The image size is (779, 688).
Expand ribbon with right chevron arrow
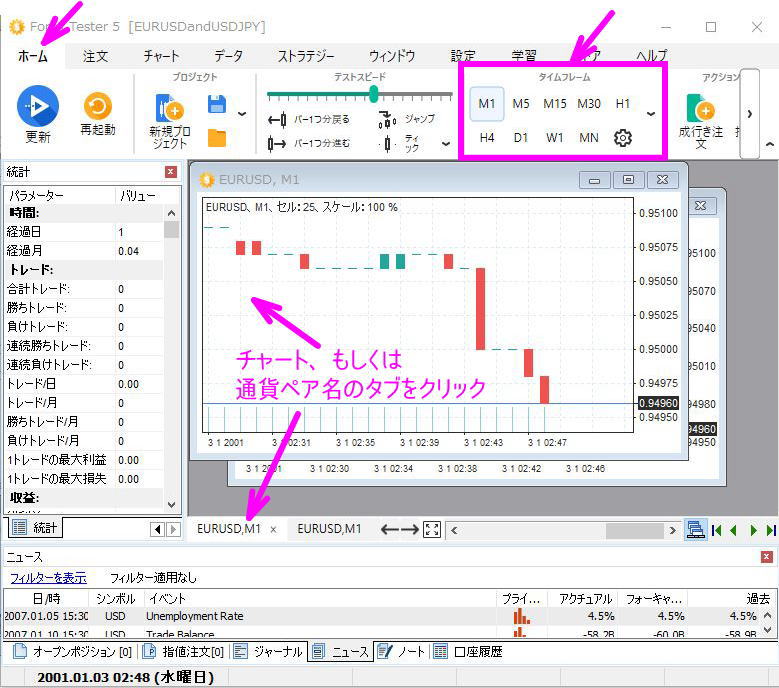[x=750, y=114]
